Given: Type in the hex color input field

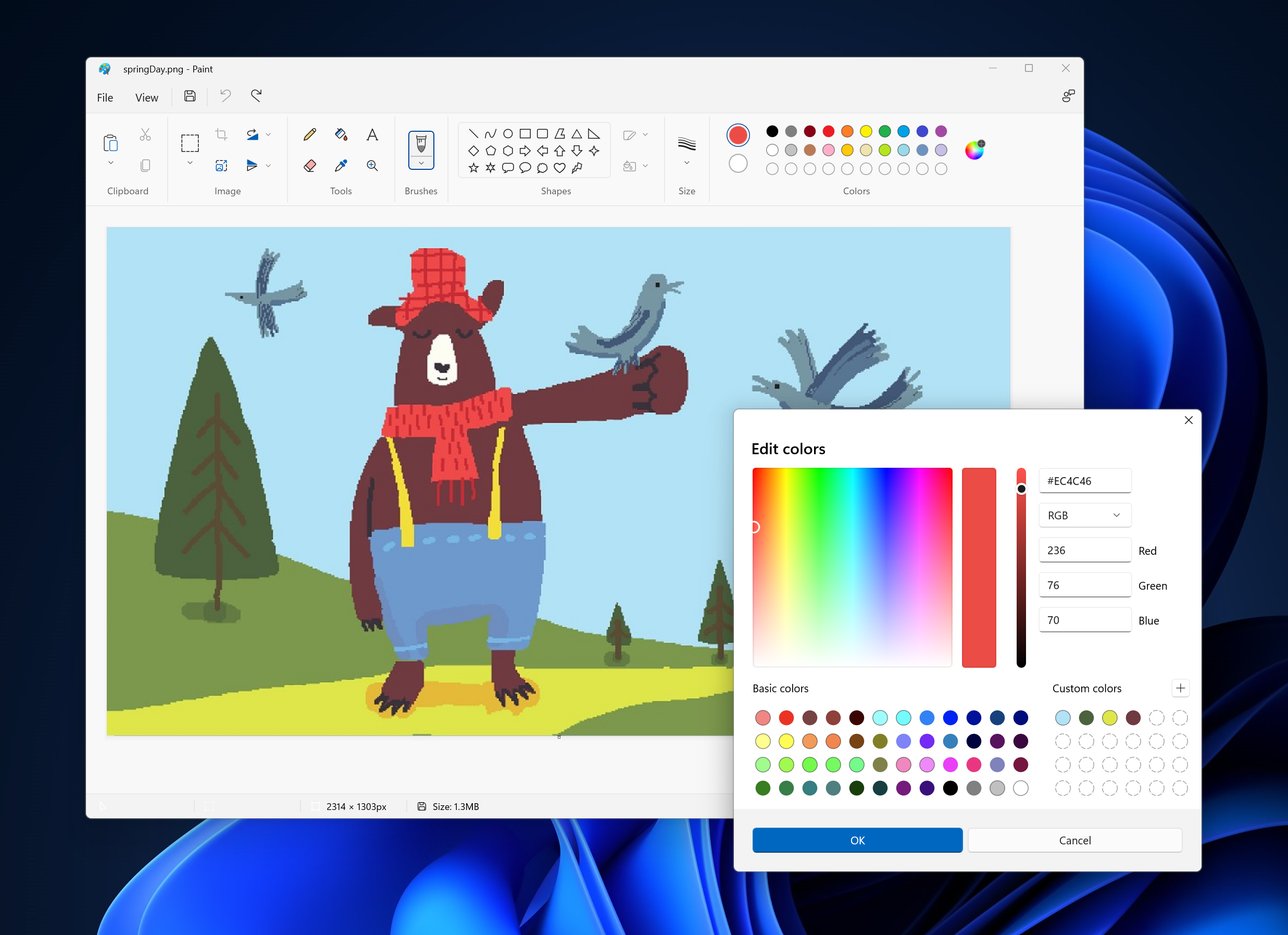Looking at the screenshot, I should [x=1084, y=481].
